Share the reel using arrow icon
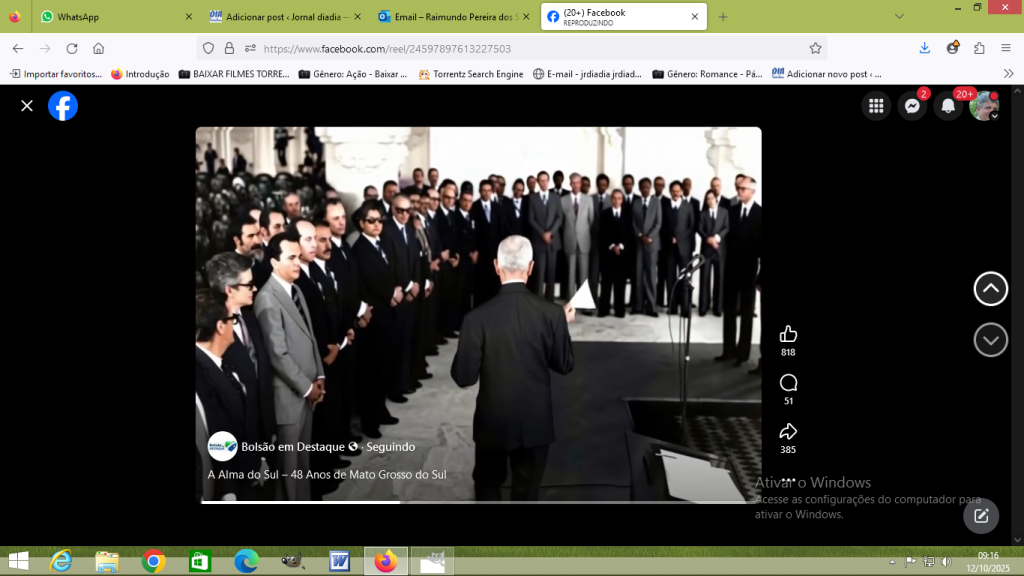Image resolution: width=1024 pixels, height=576 pixels. (788, 432)
